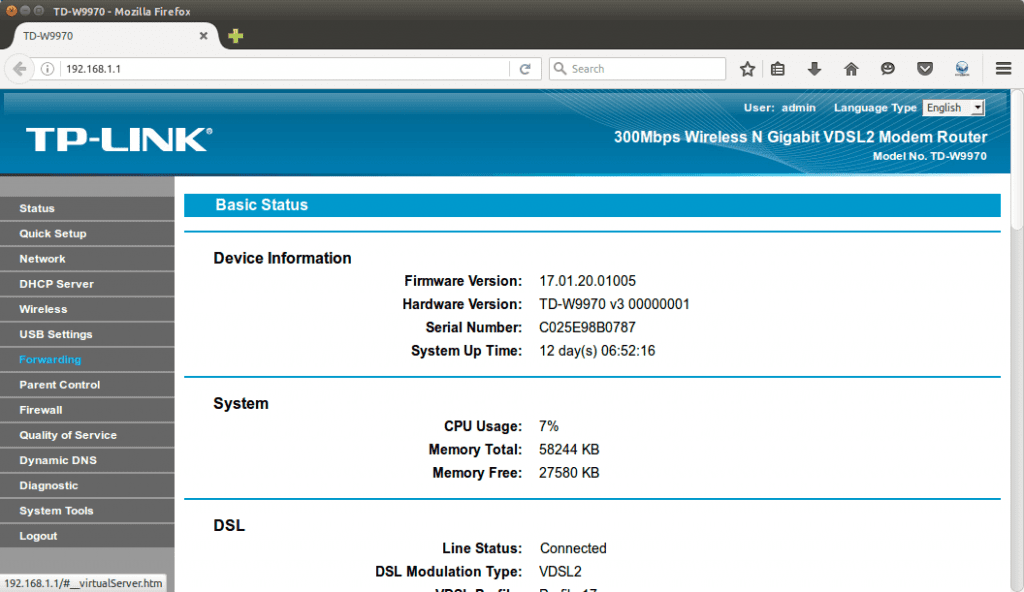Click the TP-LINK logo

click(119, 139)
